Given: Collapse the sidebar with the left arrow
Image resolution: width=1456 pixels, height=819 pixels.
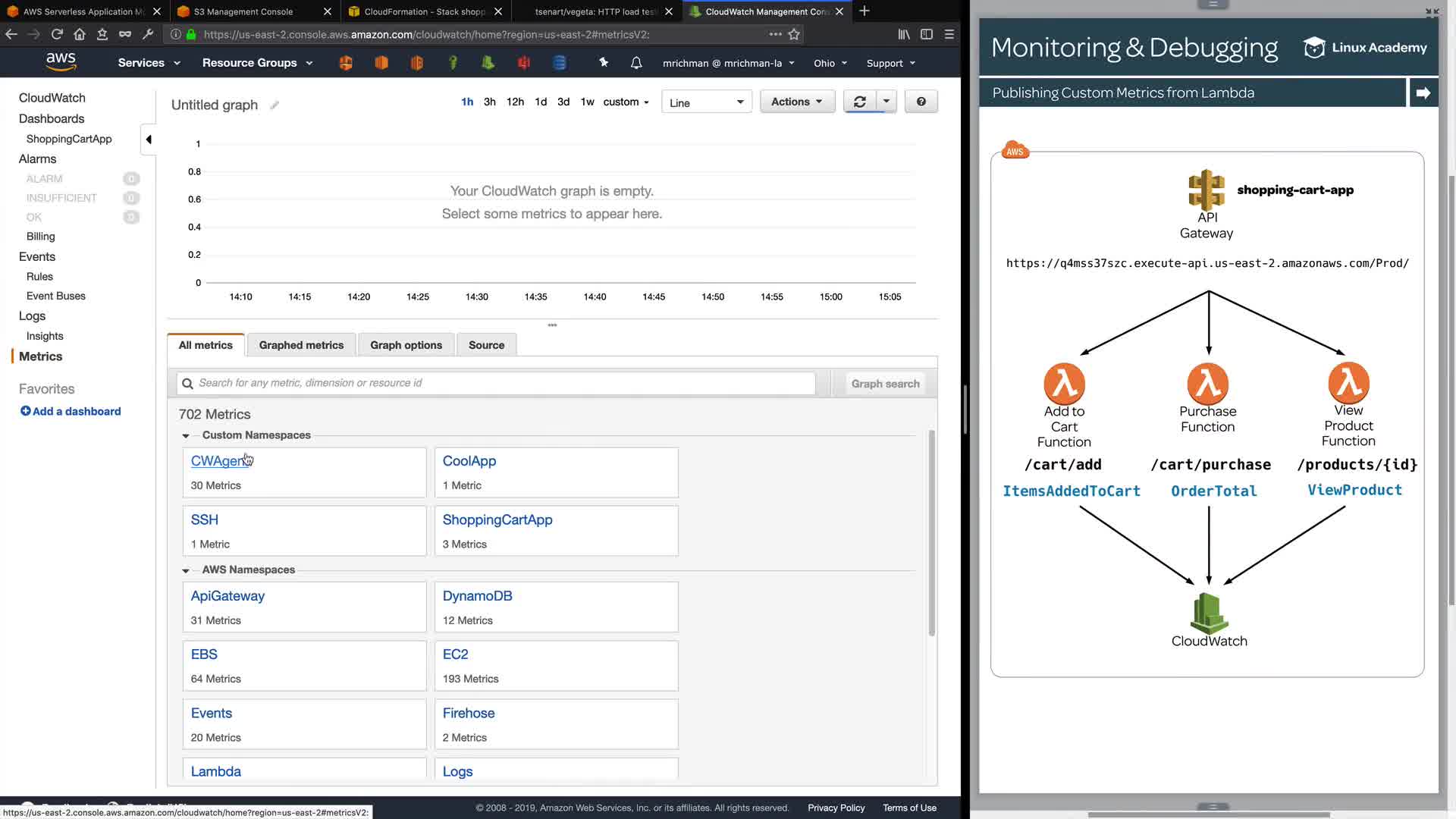Looking at the screenshot, I should click(x=149, y=140).
